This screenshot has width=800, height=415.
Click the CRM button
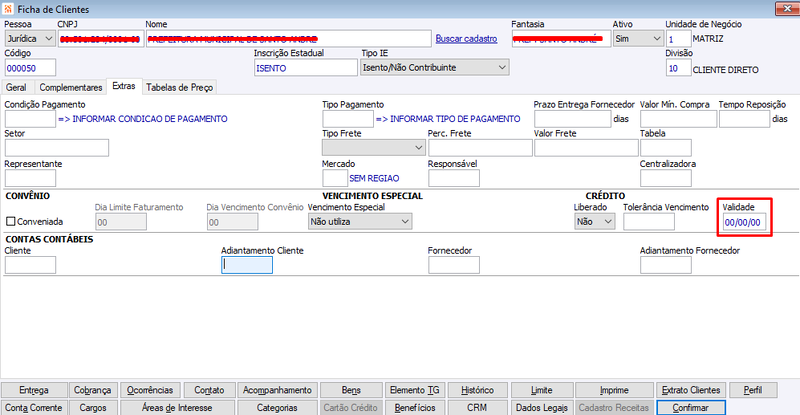tap(478, 408)
